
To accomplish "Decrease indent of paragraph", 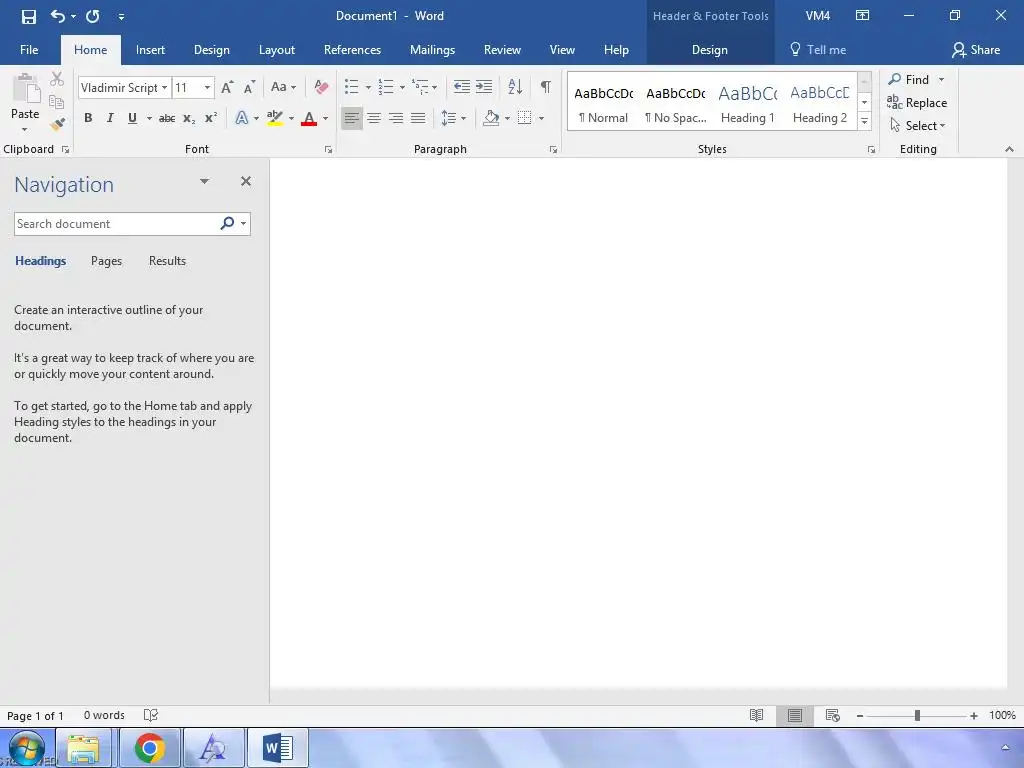I will [462, 86].
